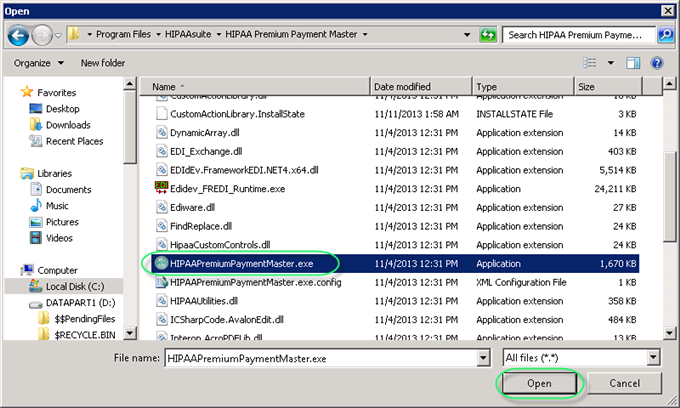Open the Organize dropdown menu
Image resolution: width=680 pixels, height=408 pixels.
[x=38, y=63]
